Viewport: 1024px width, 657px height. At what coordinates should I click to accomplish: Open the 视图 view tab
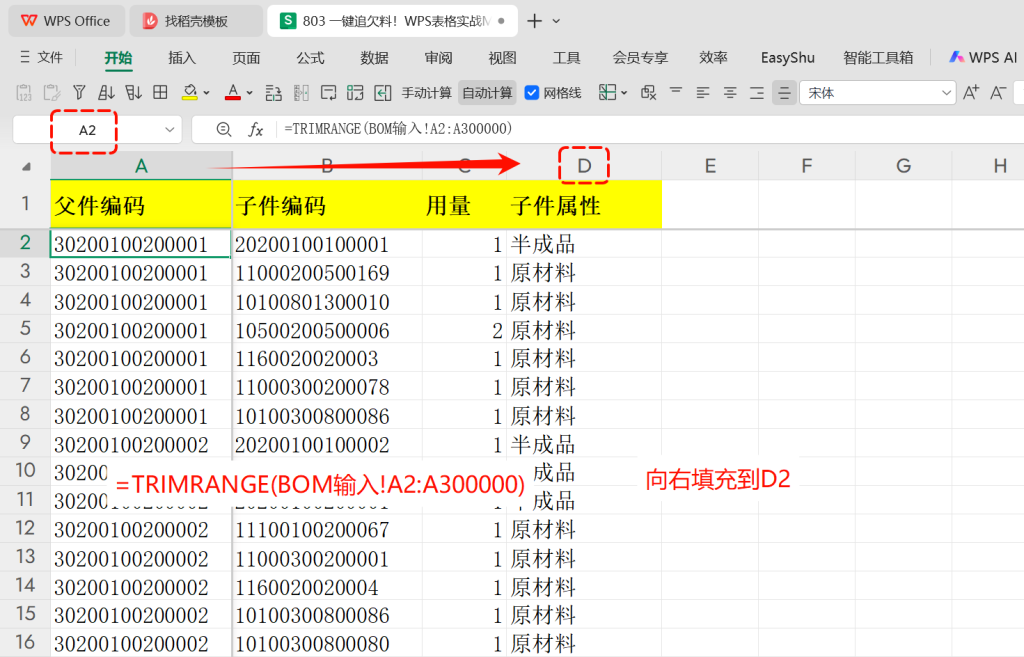click(502, 57)
